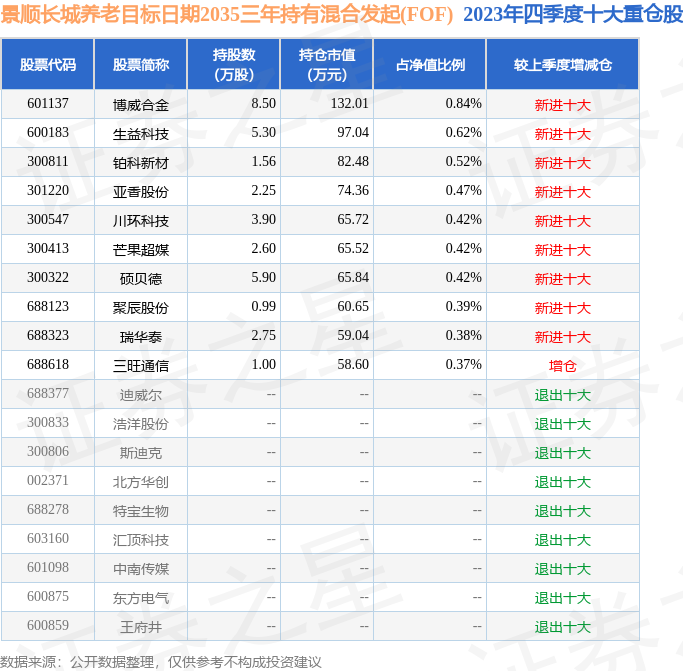
Task: Select stock name 聚辰股份
Action: 141,308
